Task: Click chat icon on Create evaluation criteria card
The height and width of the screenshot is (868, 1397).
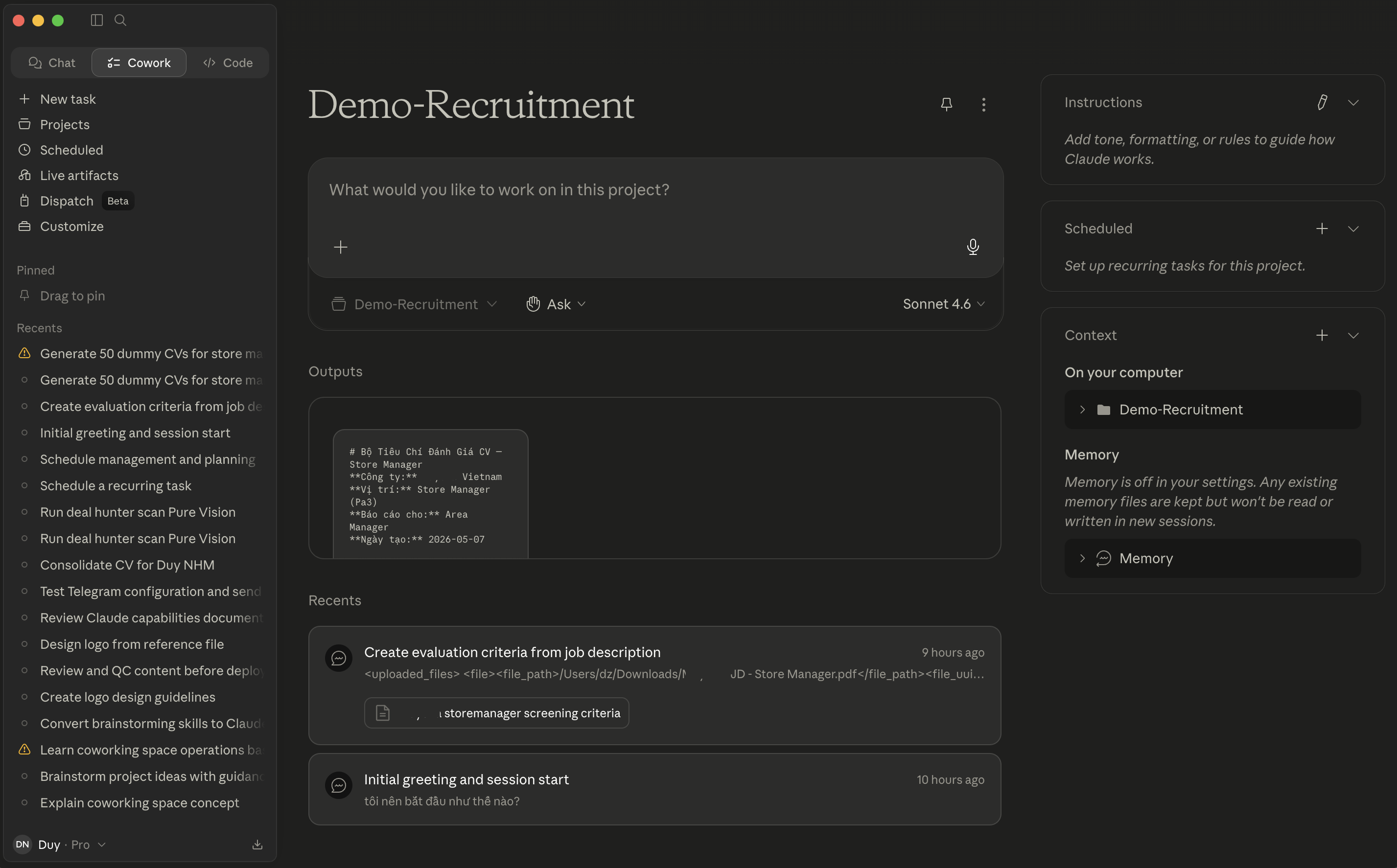Action: coord(339,657)
